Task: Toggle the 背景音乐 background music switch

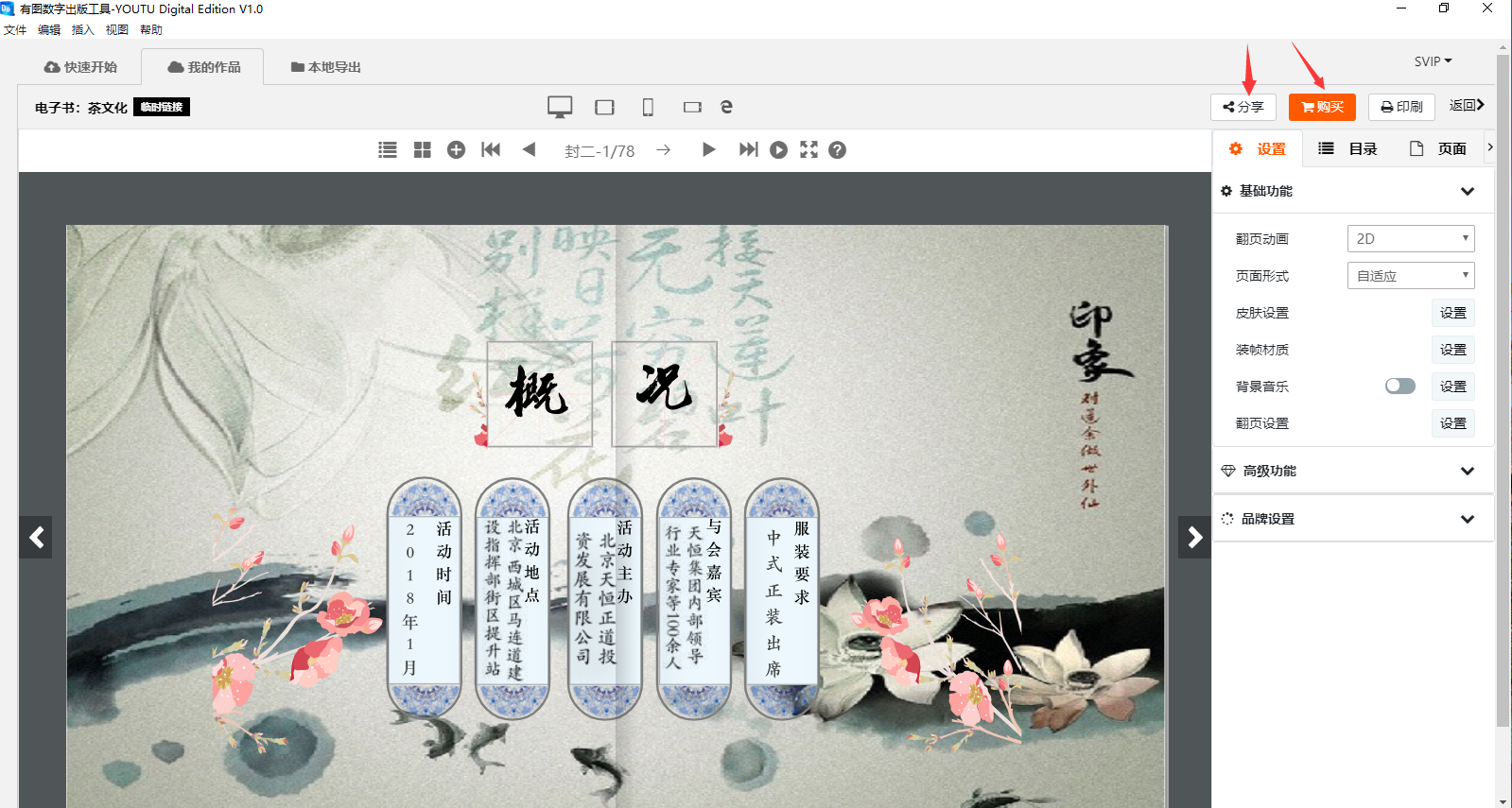Action: (1399, 387)
